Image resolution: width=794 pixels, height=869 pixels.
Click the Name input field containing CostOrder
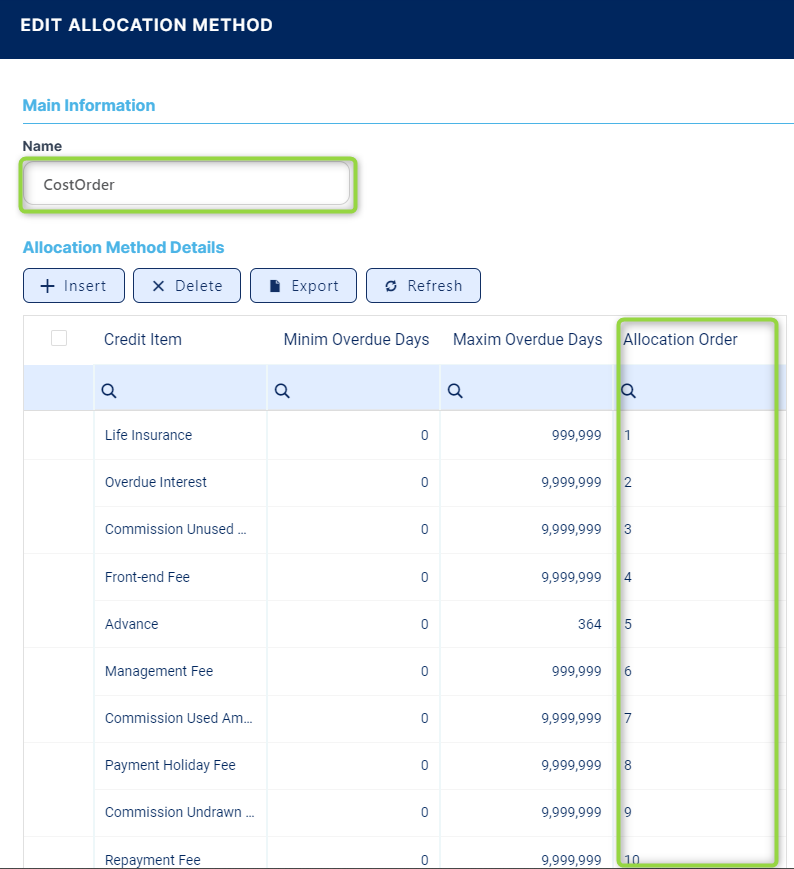click(x=187, y=185)
